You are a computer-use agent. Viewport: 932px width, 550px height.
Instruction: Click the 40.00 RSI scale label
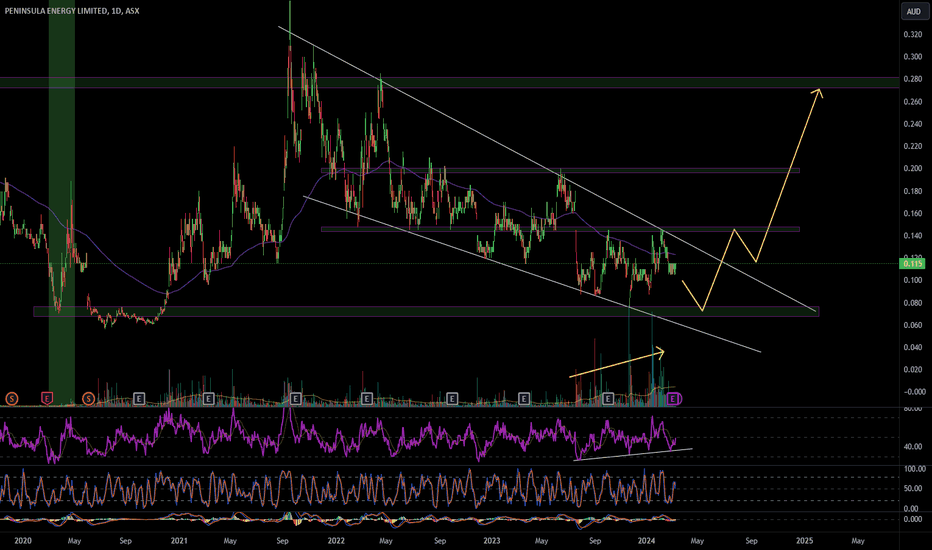913,447
